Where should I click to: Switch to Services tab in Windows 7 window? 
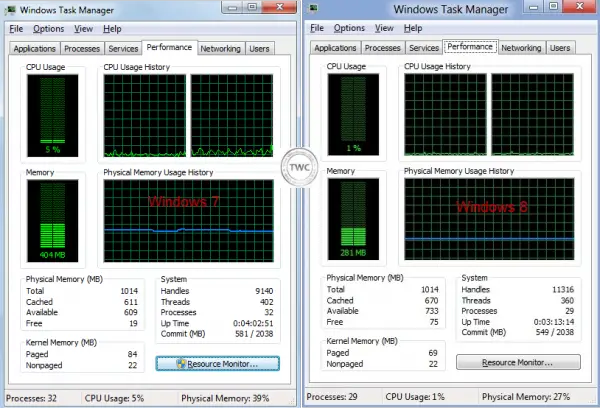(123, 49)
